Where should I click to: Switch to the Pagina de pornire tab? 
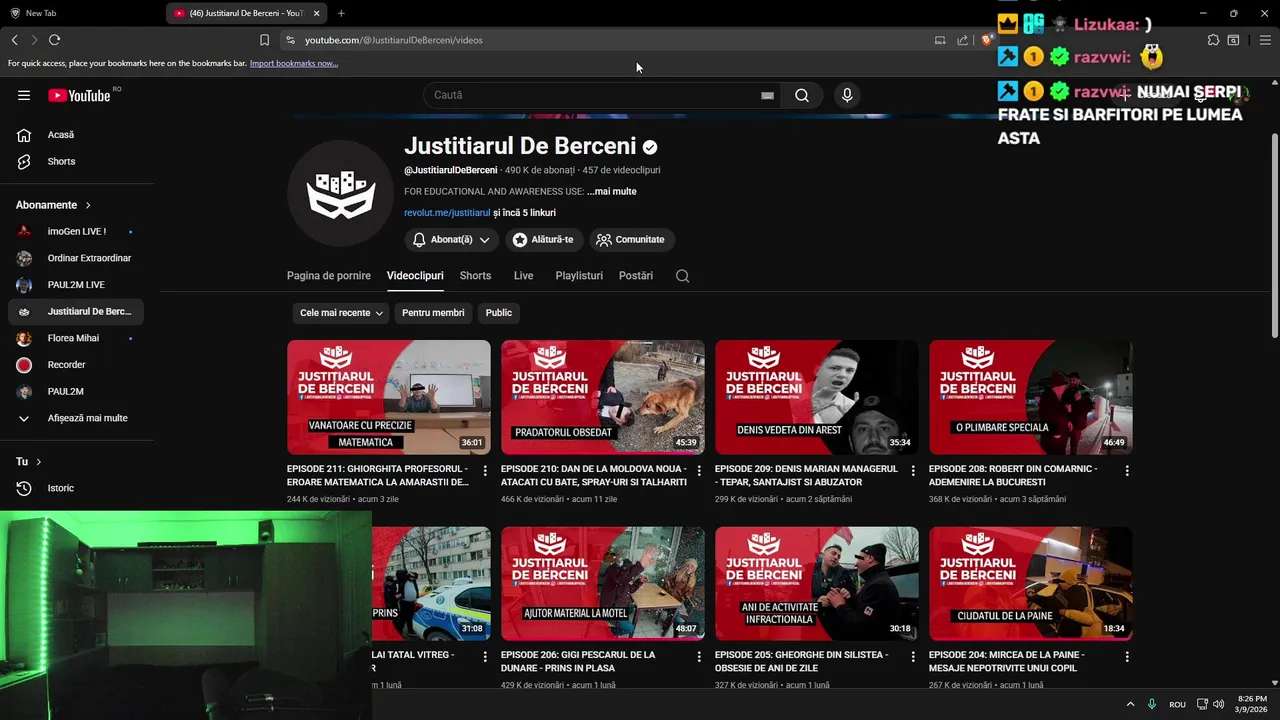(x=329, y=276)
